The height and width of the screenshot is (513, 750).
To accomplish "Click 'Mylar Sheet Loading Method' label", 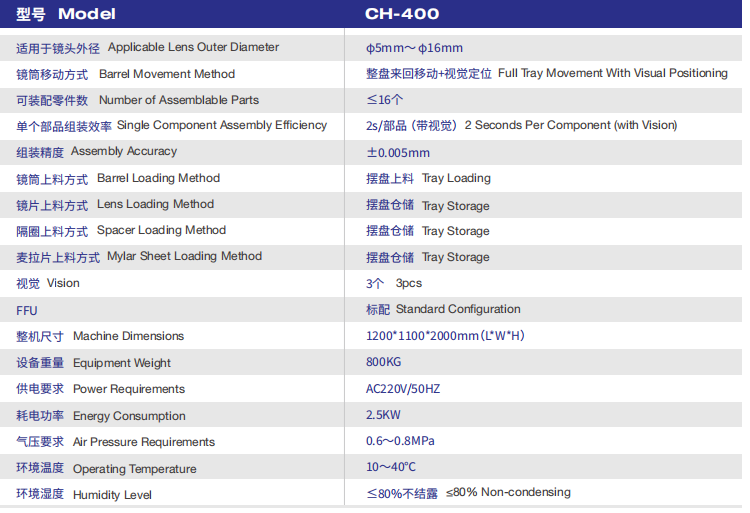I will click(x=185, y=256).
